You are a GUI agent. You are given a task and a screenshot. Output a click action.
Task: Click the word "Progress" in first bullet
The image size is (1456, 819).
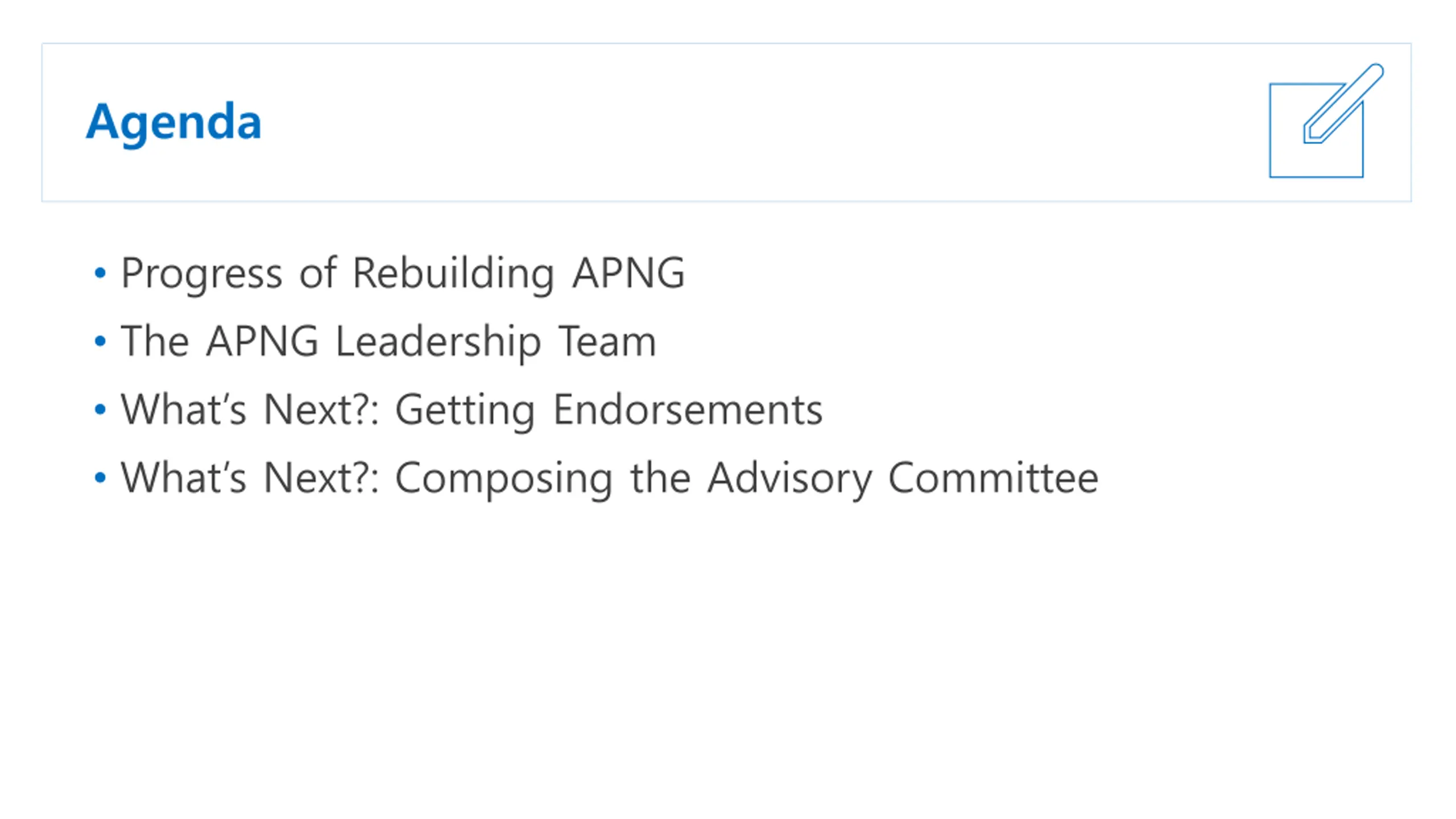click(x=201, y=275)
